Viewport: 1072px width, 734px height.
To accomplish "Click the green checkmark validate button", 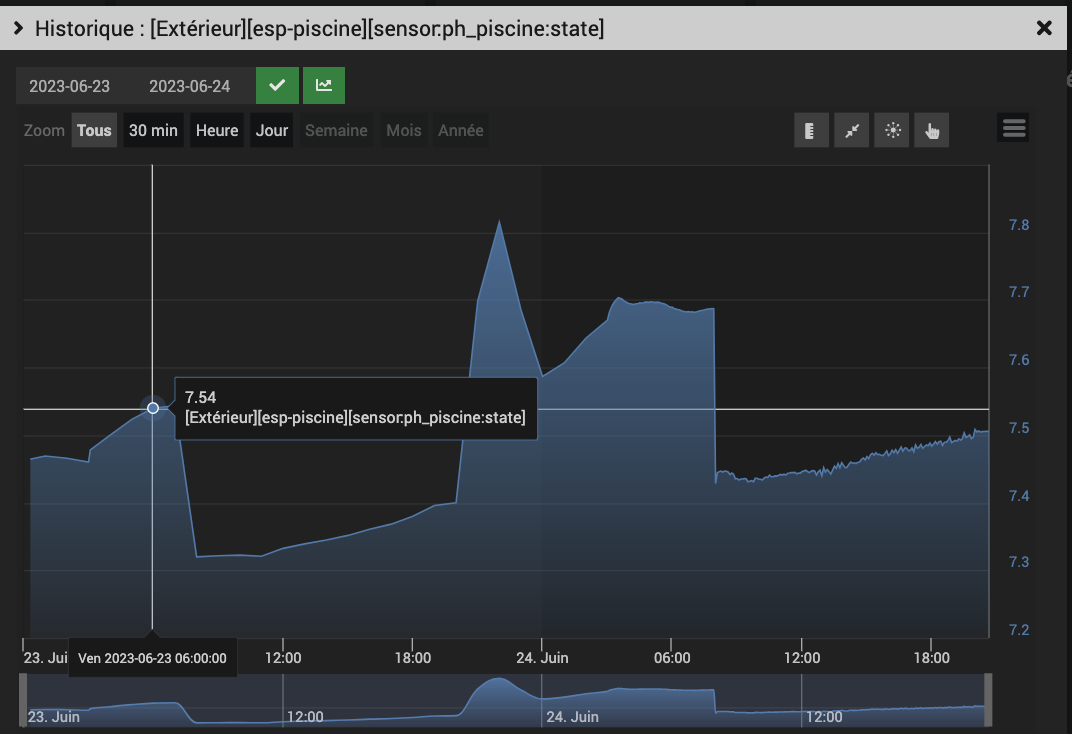I will click(x=277, y=85).
